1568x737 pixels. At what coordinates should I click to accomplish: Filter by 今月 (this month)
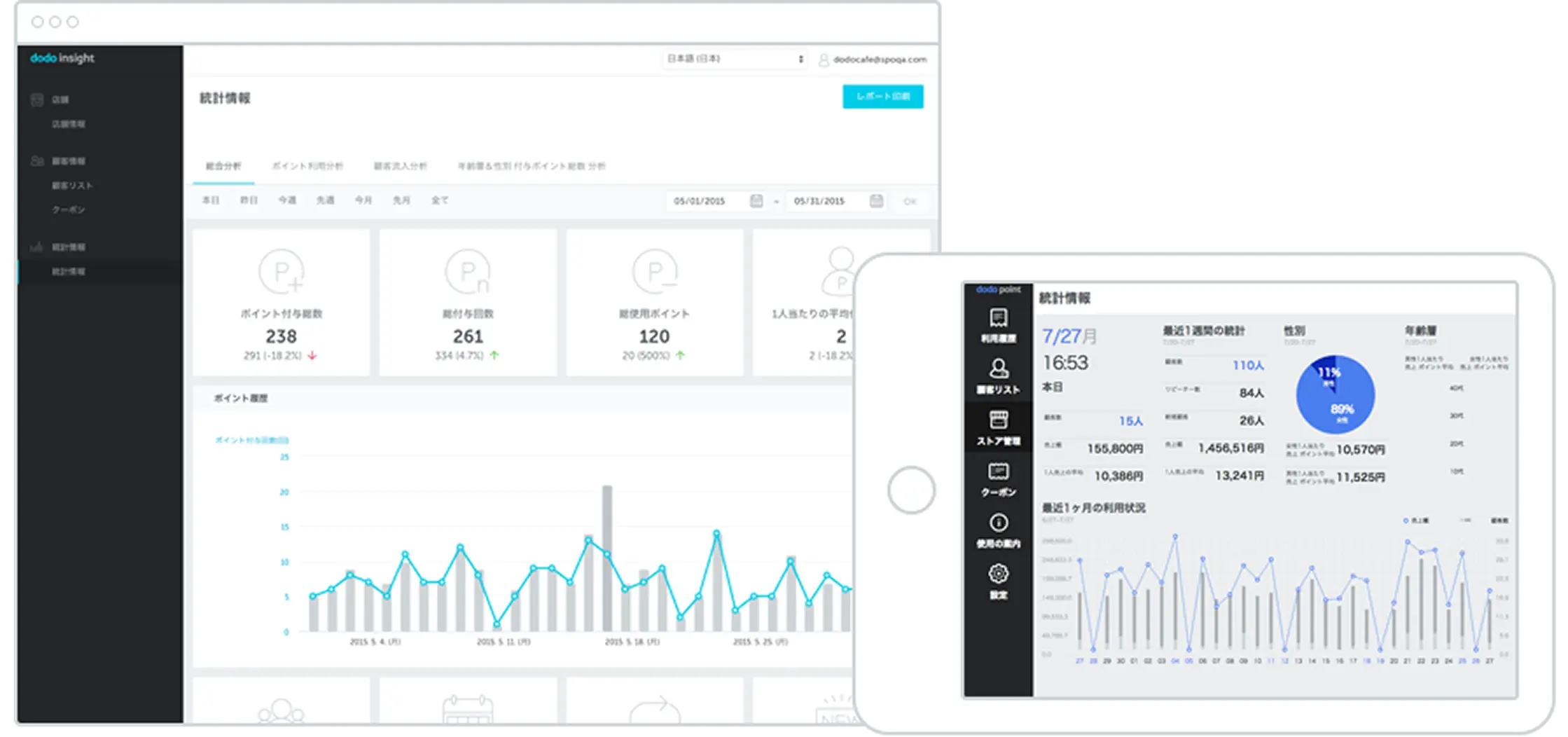coord(363,200)
